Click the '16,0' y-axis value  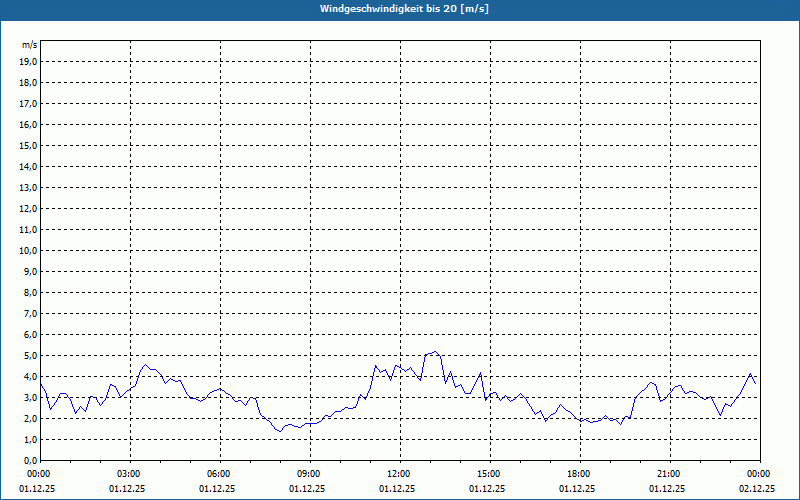[28, 124]
